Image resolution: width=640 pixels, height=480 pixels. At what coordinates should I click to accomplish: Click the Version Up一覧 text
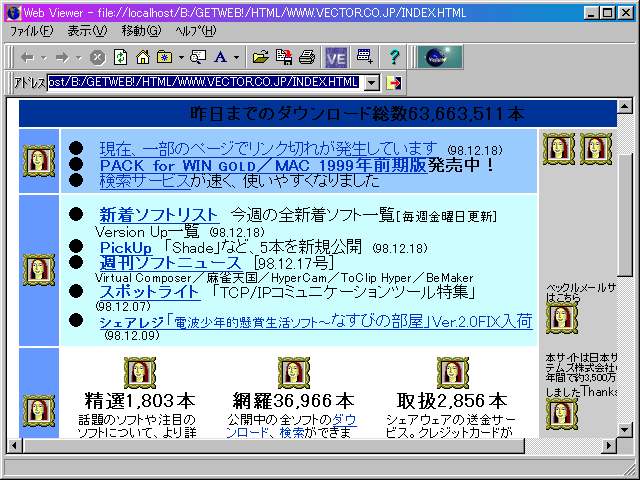[147, 232]
